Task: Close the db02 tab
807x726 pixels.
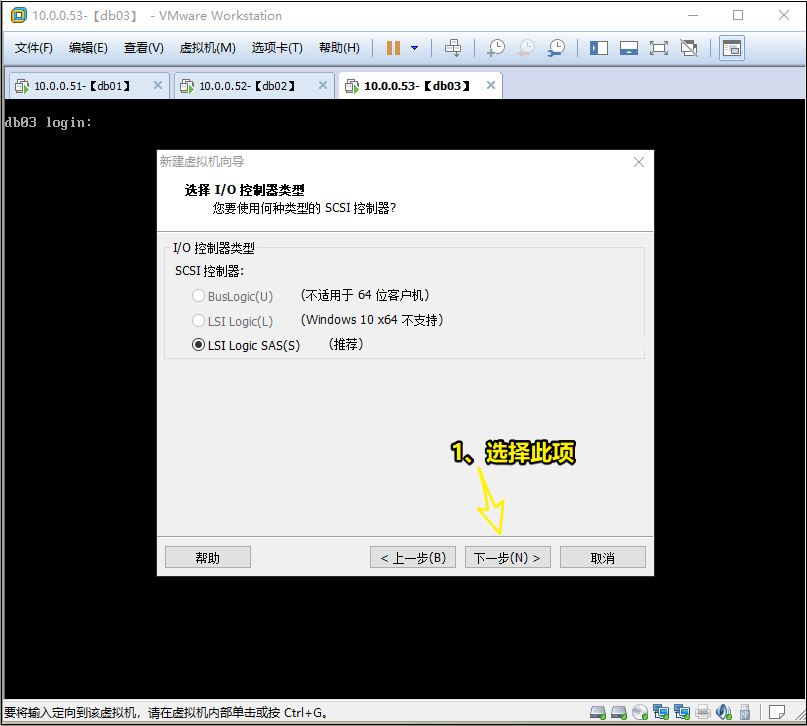Action: [x=323, y=85]
